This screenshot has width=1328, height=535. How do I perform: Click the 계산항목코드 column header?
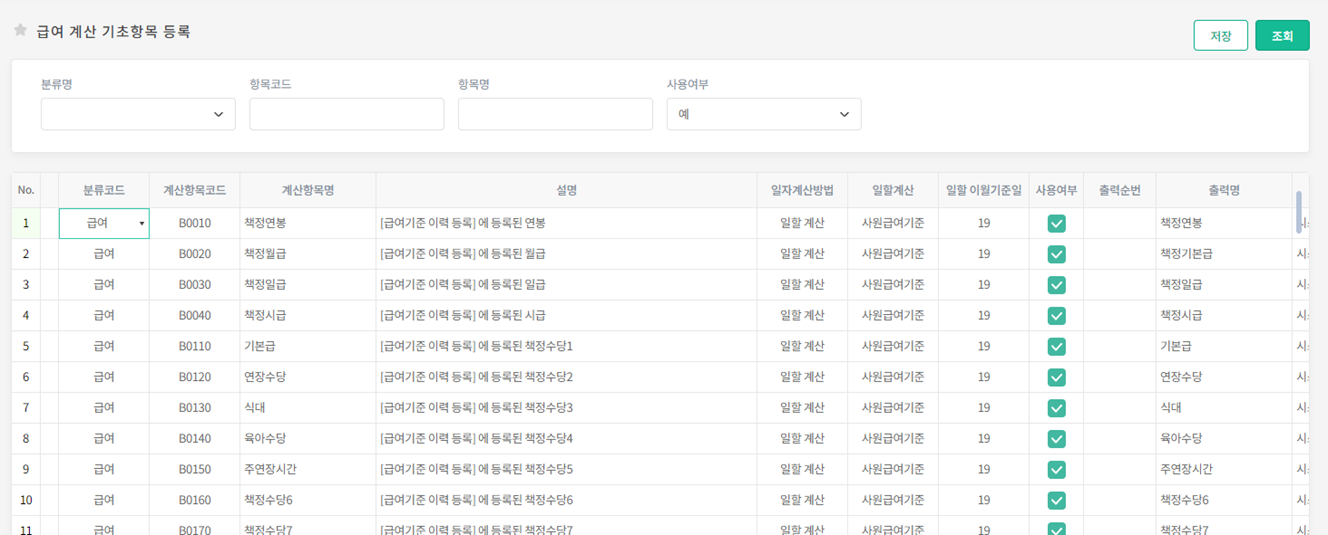pos(194,190)
